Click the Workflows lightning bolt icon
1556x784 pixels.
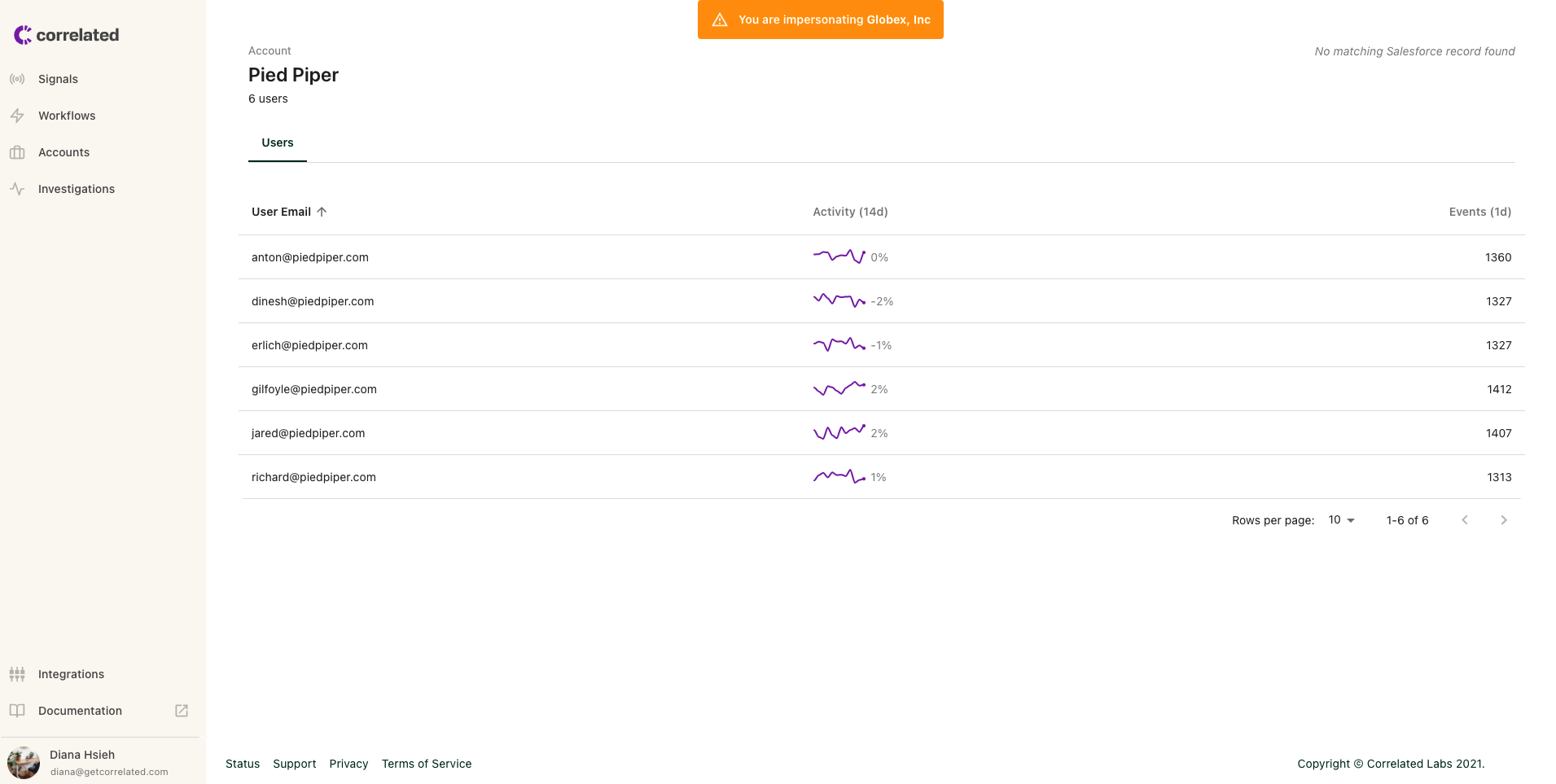[x=17, y=116]
